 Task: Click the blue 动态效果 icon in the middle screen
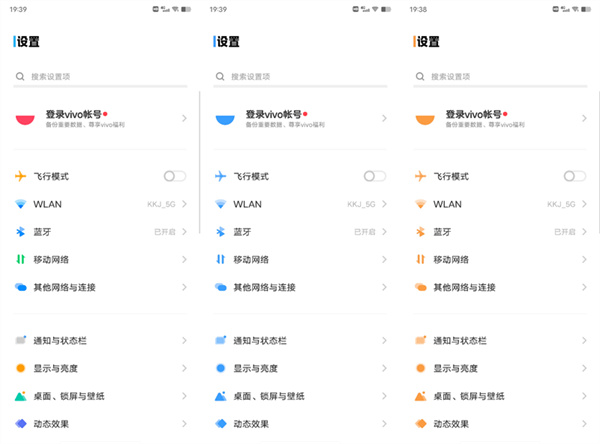(220, 423)
